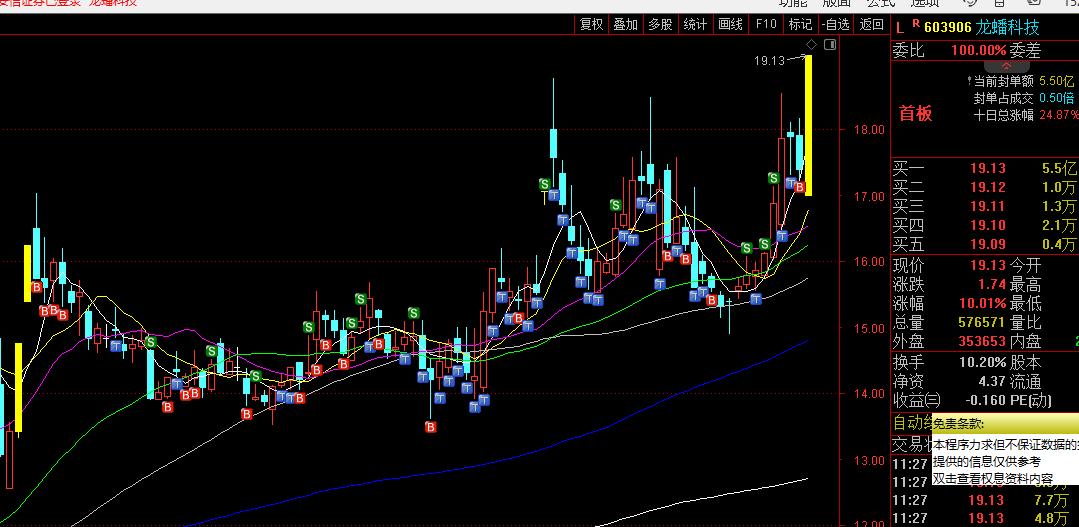This screenshot has width=1079, height=527.
Task: Open the 公式 menu at the top
Action: click(x=880, y=3)
